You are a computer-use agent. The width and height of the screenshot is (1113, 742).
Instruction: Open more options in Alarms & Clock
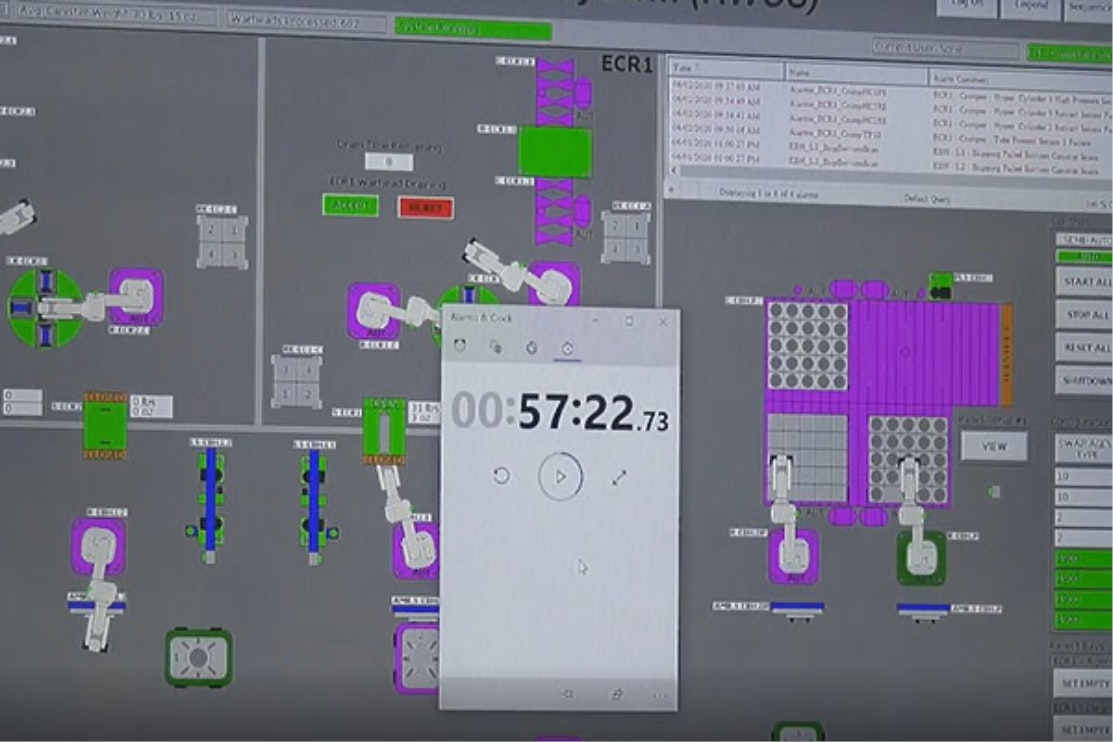659,694
